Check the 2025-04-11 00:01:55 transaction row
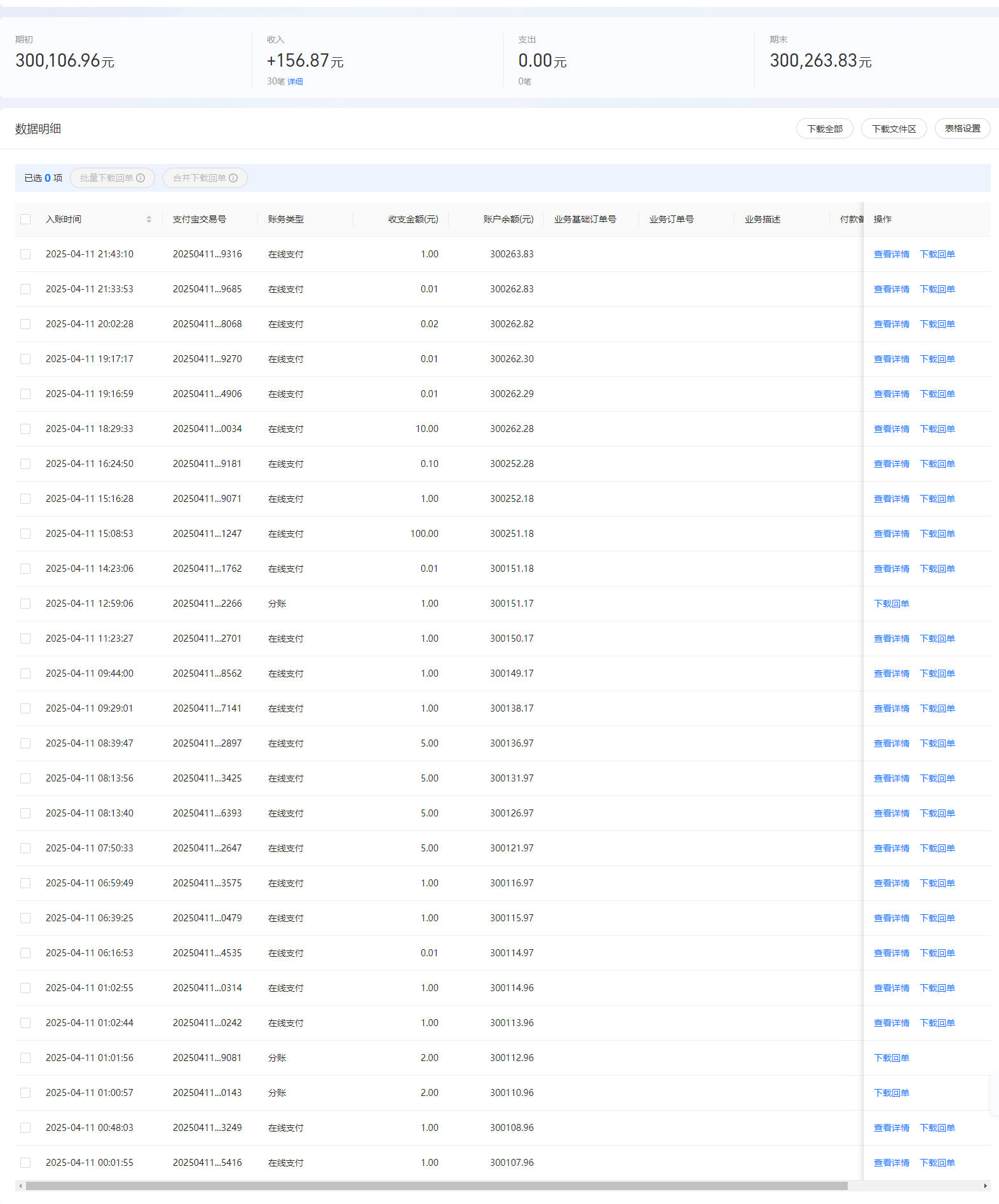This screenshot has width=999, height=1204. (25, 1163)
